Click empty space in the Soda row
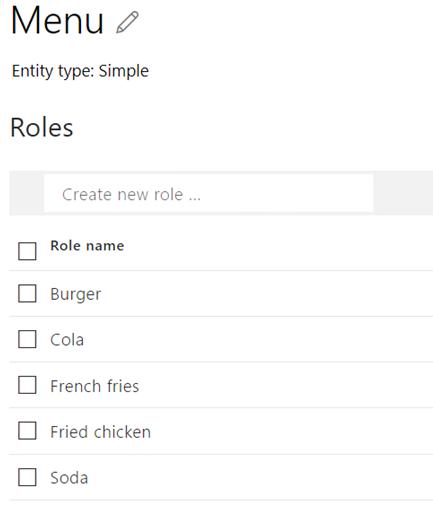Viewport: 433px width, 513px height. pos(260,477)
